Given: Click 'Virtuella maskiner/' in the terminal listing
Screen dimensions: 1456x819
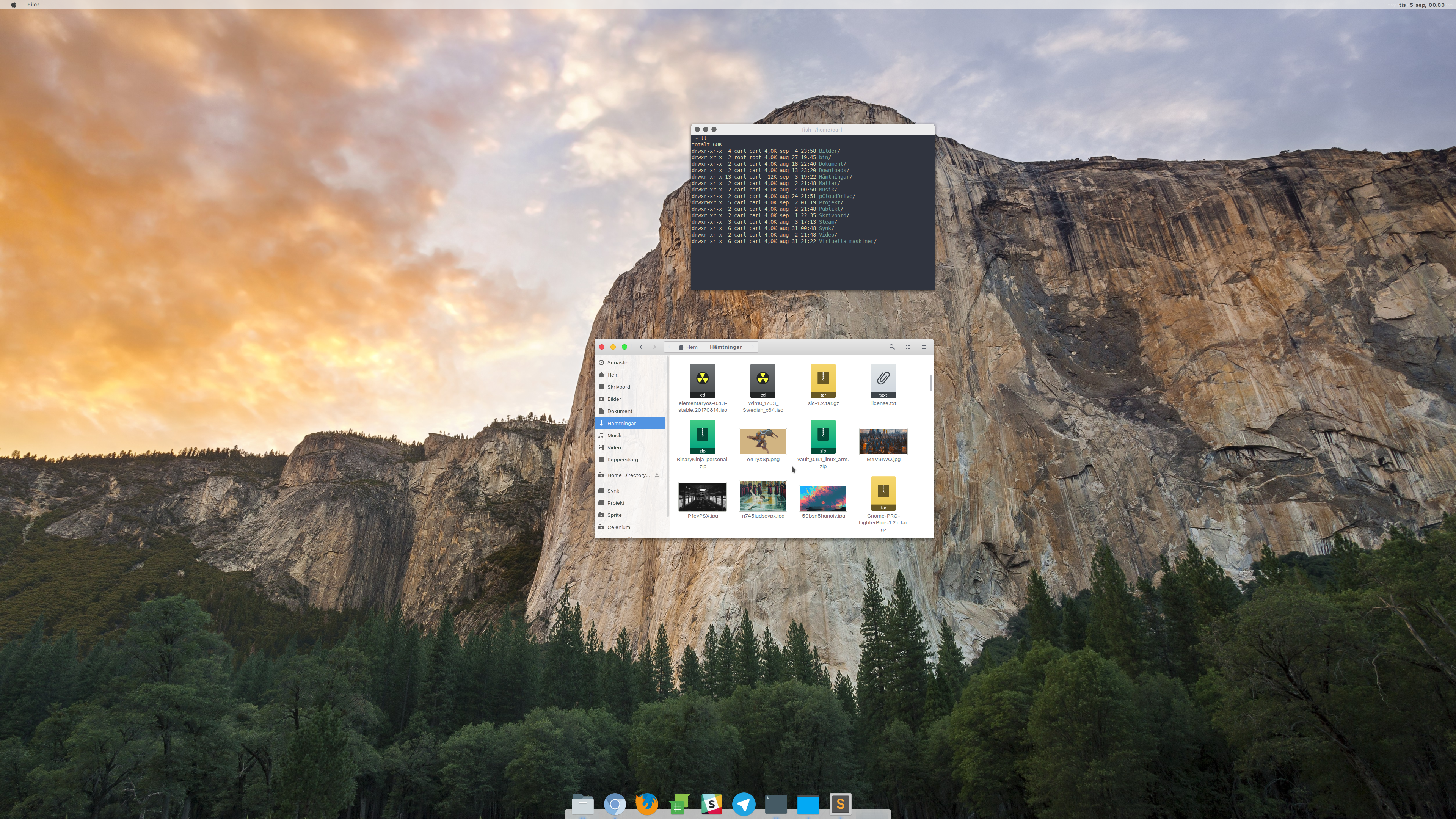Looking at the screenshot, I should [847, 242].
